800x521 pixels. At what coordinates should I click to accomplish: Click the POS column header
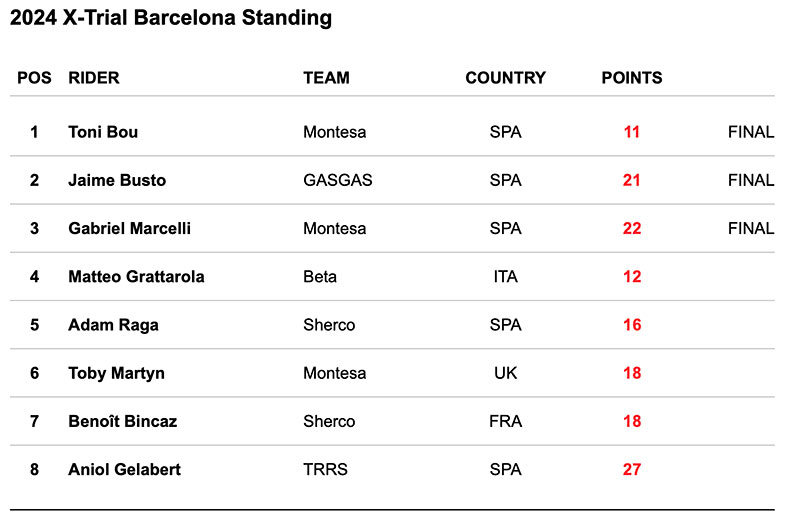point(34,77)
